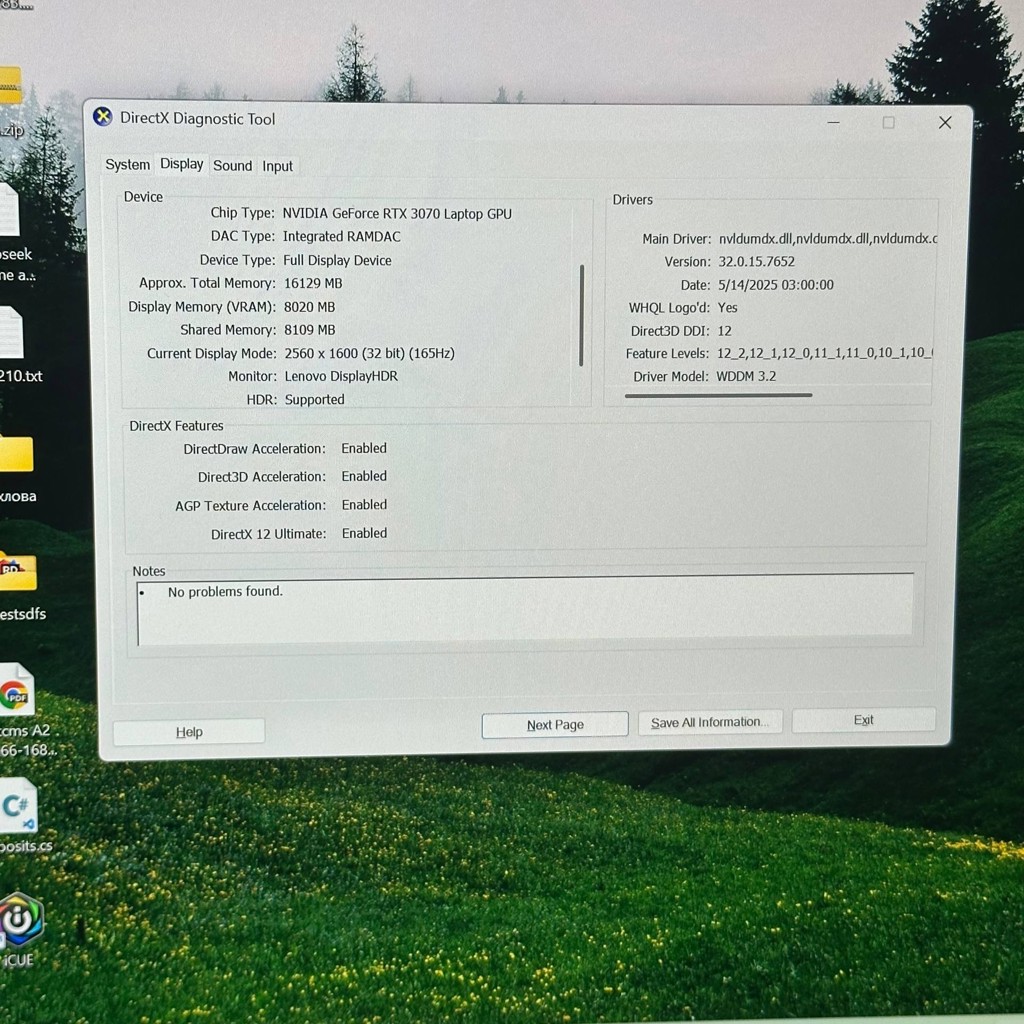Select the iCUE desktop icon

pos(20,929)
